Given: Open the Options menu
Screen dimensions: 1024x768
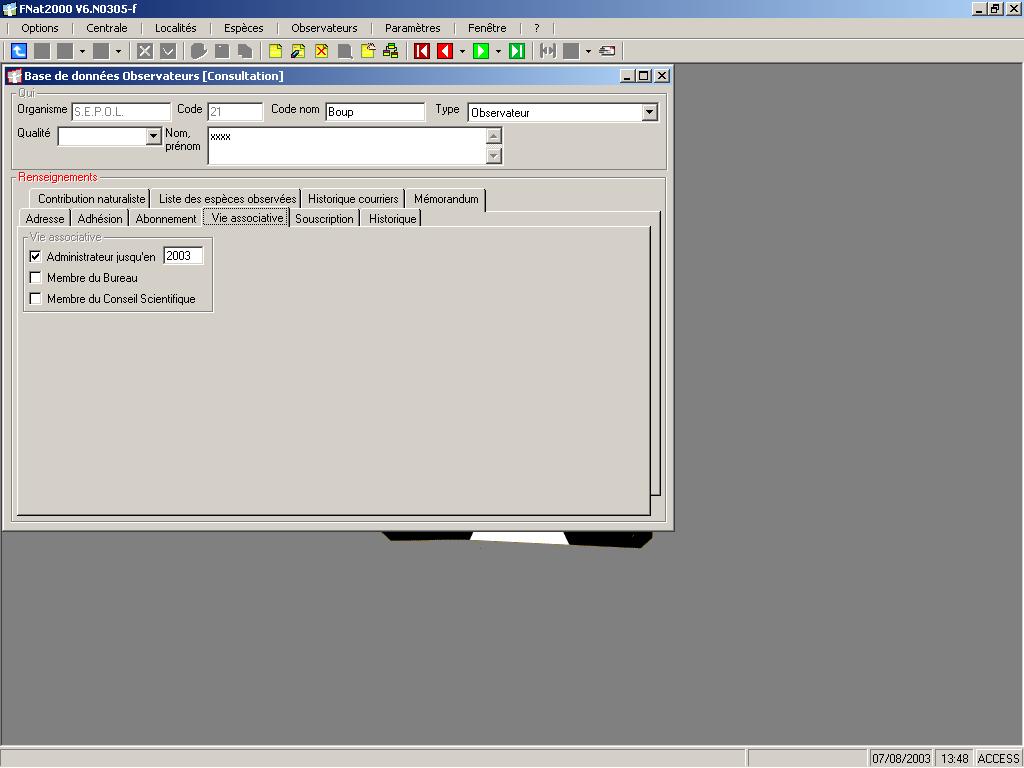Looking at the screenshot, I should pyautogui.click(x=40, y=28).
